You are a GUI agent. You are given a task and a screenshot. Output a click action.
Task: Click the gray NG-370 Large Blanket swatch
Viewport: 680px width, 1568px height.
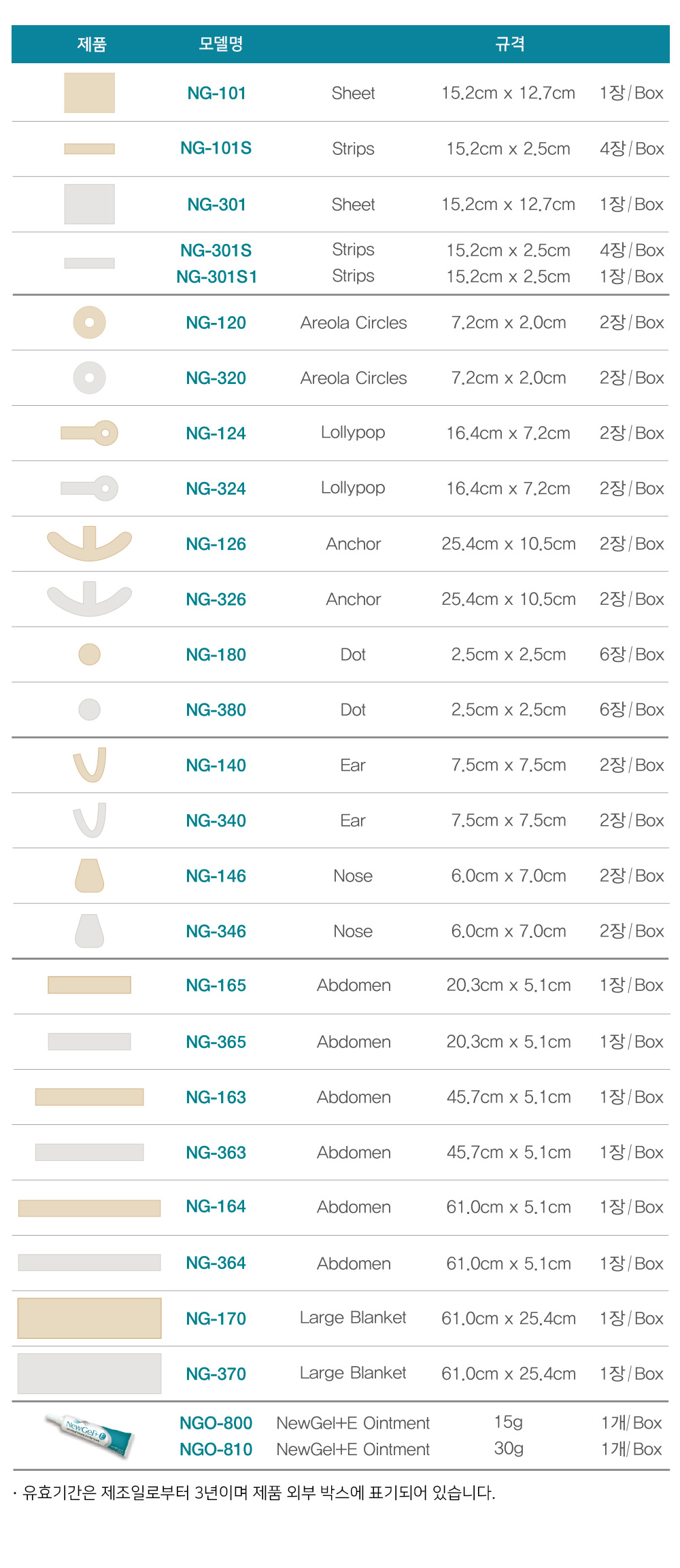(x=89, y=1374)
